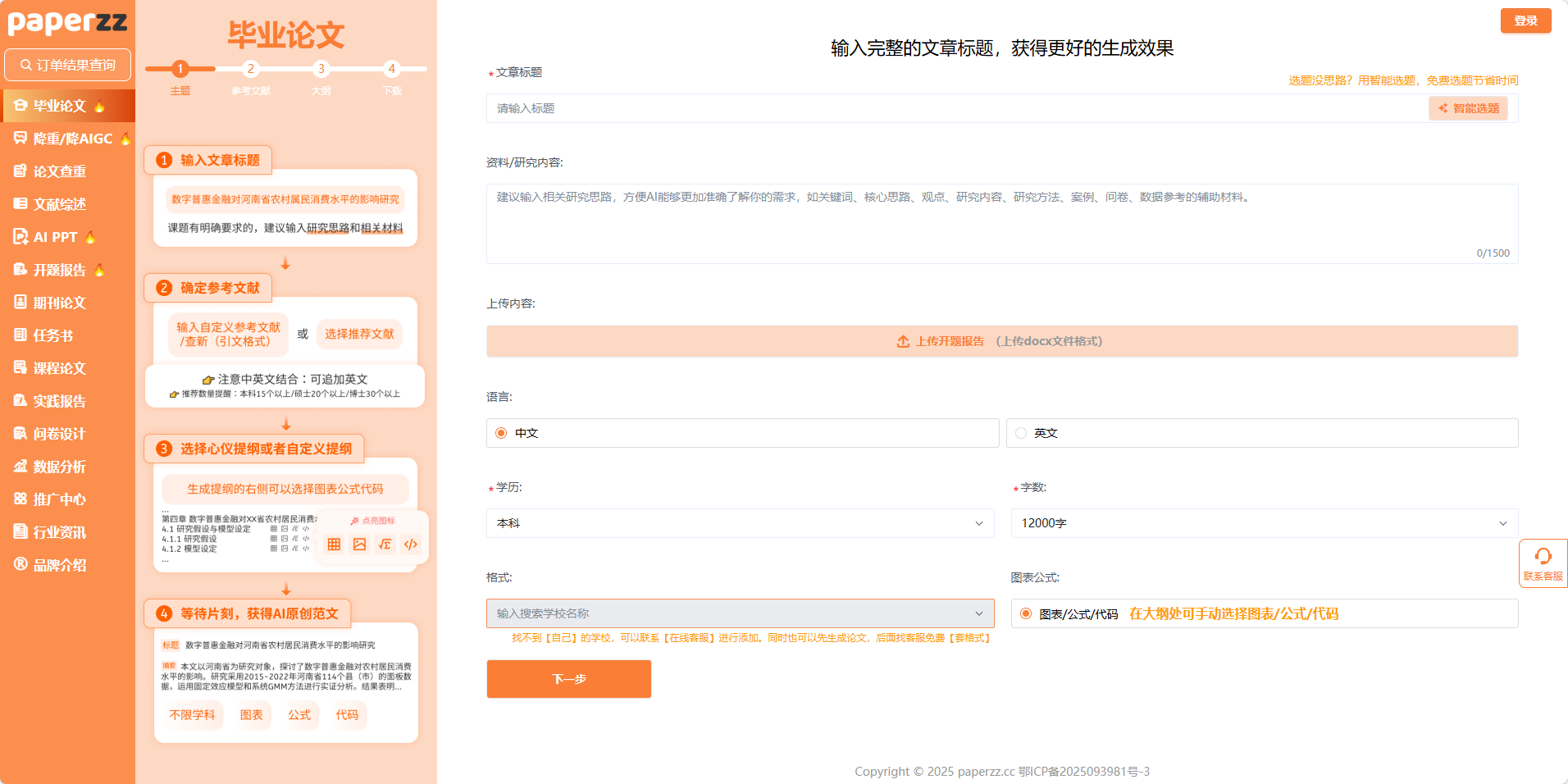Click step 3 大纲 progress marker
Viewport: 1568px width, 784px height.
[321, 69]
